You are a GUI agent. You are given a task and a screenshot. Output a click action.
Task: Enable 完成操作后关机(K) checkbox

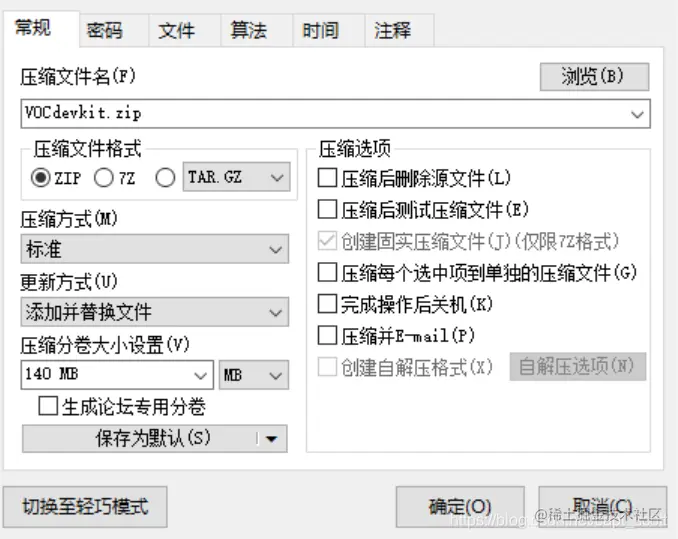(x=327, y=304)
